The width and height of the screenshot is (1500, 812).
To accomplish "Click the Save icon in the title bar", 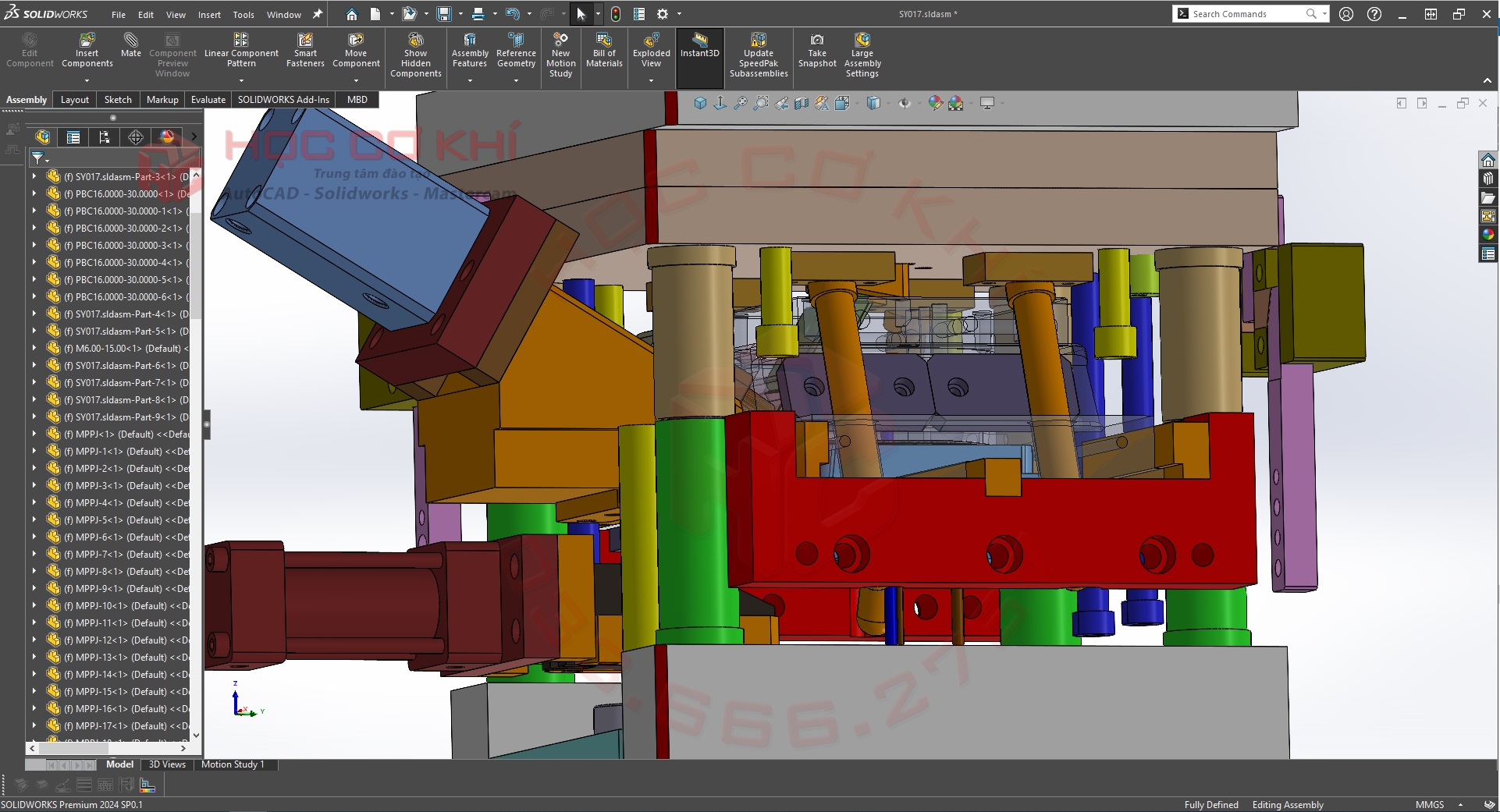I will pos(444,14).
